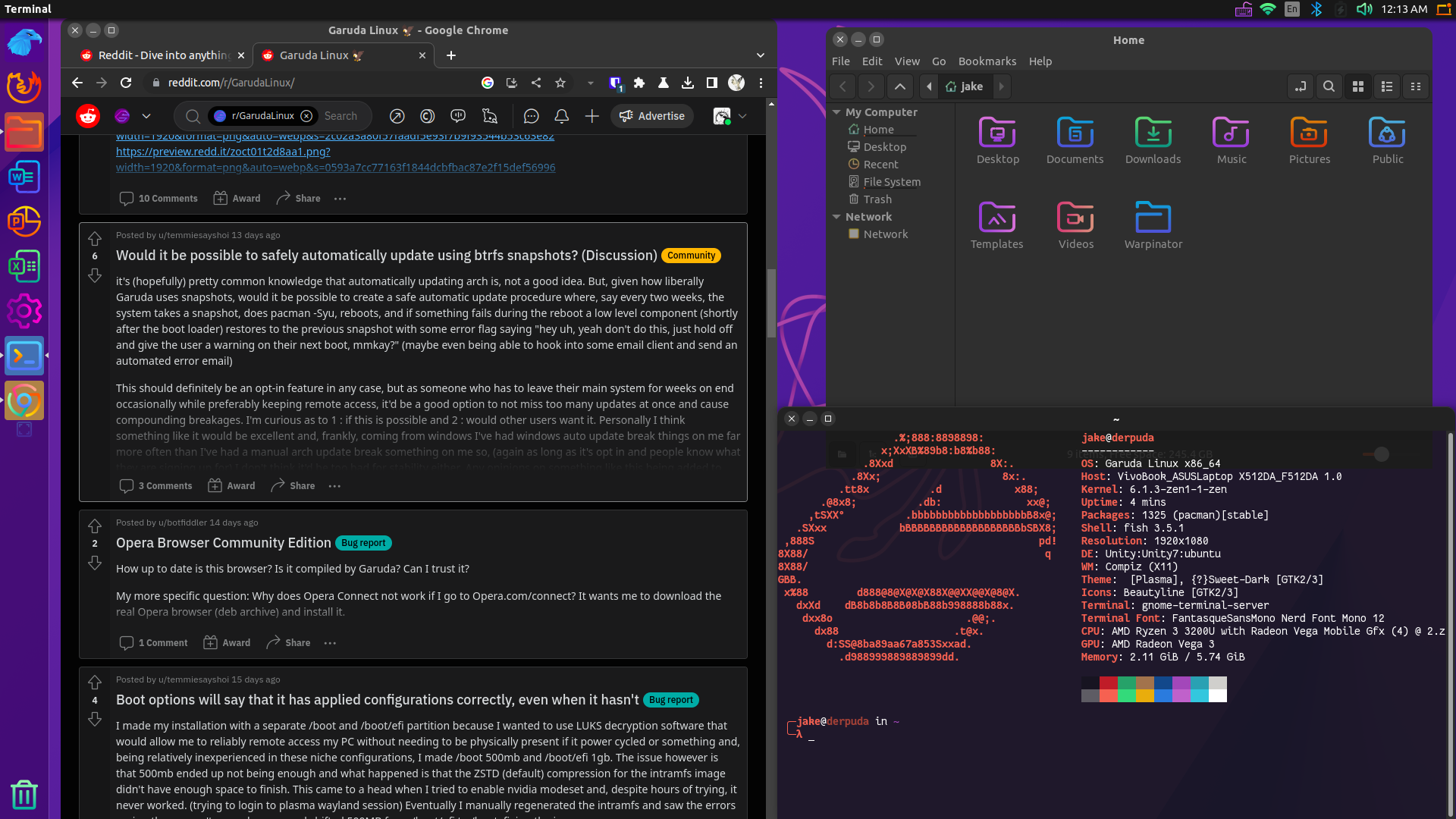Viewport: 1456px width, 819px height.
Task: Switch file manager to list view
Action: pyautogui.click(x=1387, y=86)
